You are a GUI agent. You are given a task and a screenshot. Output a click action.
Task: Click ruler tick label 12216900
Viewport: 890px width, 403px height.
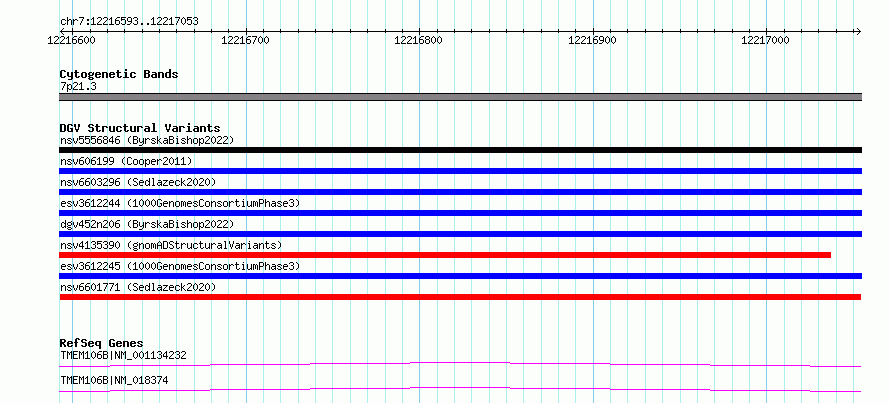pyautogui.click(x=592, y=40)
